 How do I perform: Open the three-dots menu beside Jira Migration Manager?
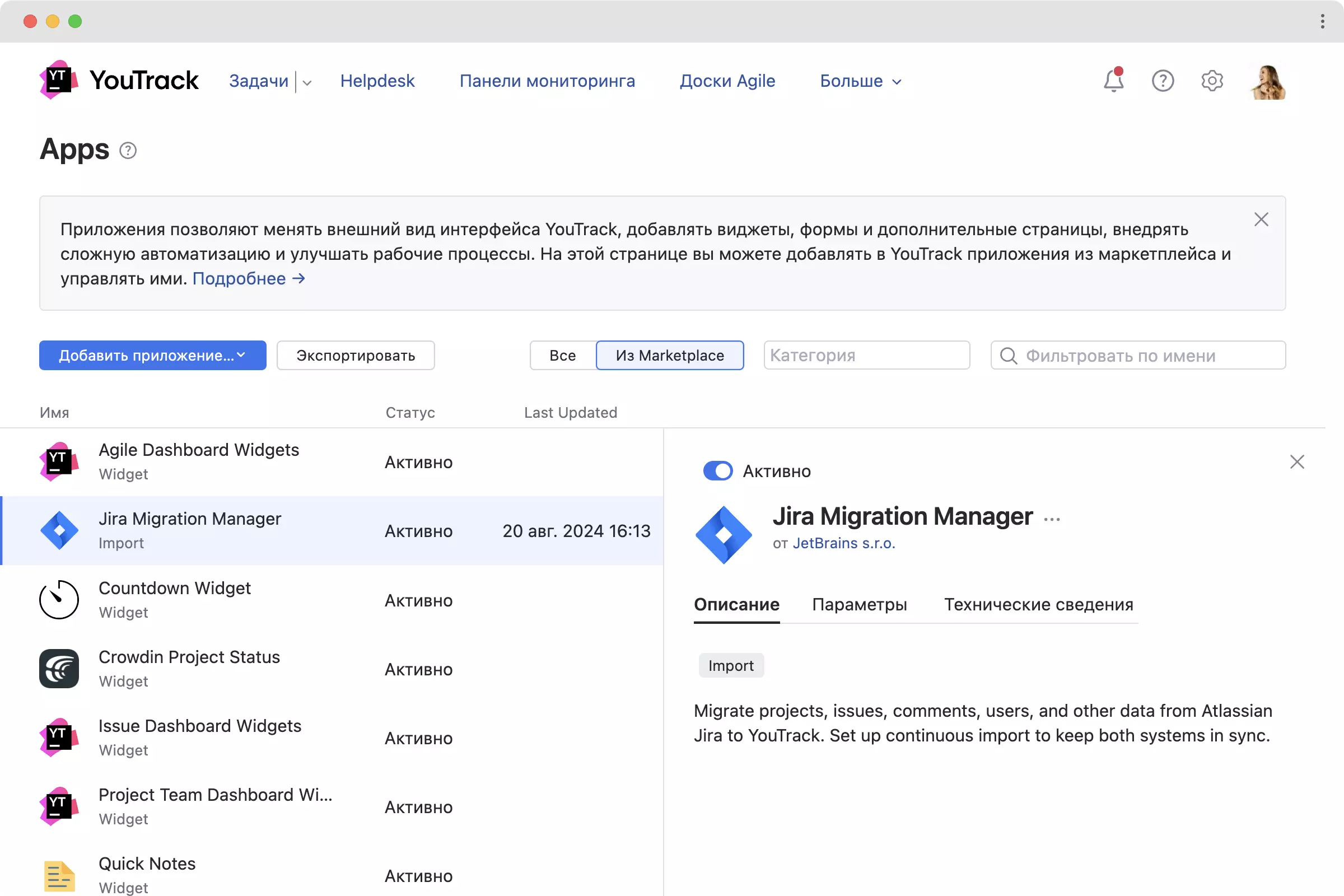point(1052,519)
